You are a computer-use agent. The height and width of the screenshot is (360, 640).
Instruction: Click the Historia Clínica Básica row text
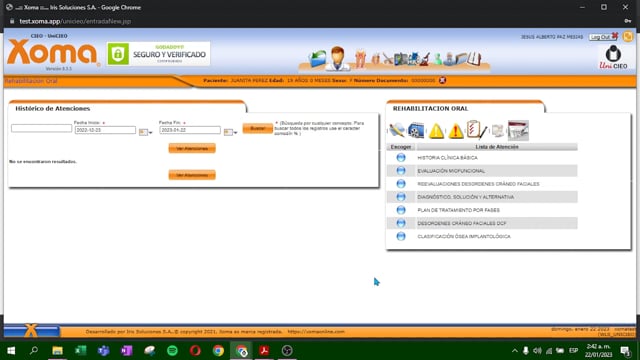coord(447,158)
